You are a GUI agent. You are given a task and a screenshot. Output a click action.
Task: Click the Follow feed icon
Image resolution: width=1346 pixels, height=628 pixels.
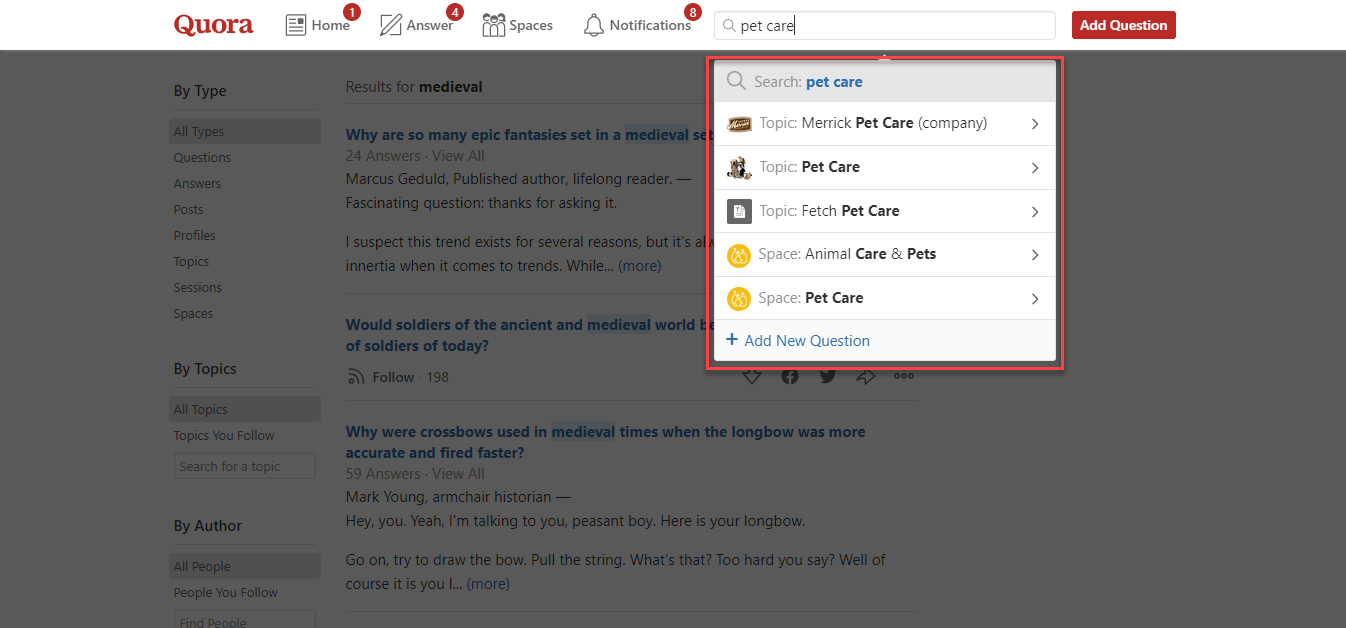point(355,377)
